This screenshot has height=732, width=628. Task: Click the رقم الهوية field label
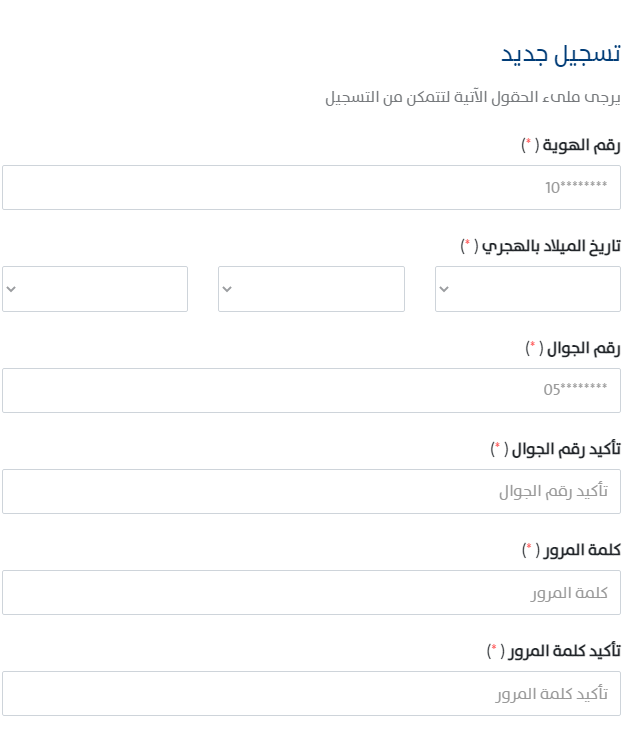pos(581,145)
